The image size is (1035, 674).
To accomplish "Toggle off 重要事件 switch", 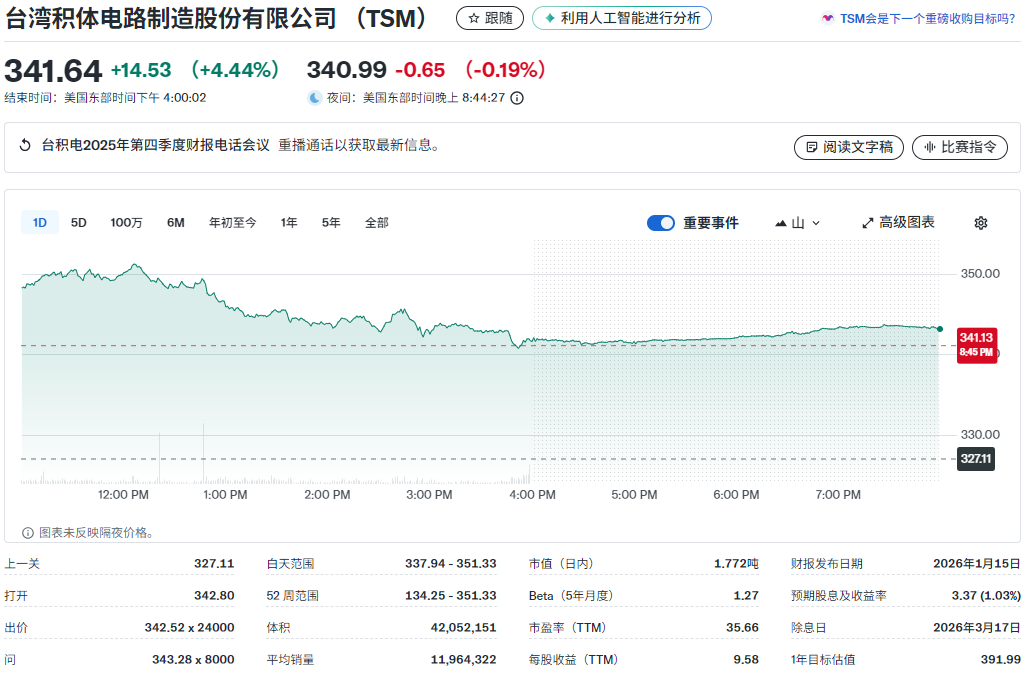I will 661,222.
